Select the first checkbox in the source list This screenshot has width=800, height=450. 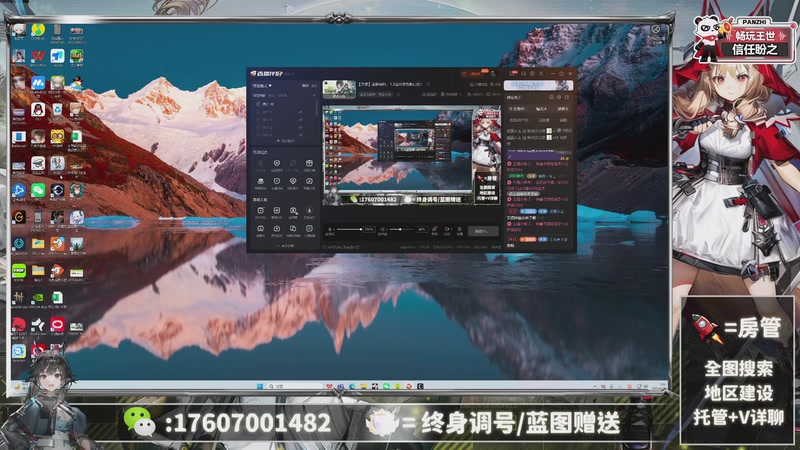[256, 104]
